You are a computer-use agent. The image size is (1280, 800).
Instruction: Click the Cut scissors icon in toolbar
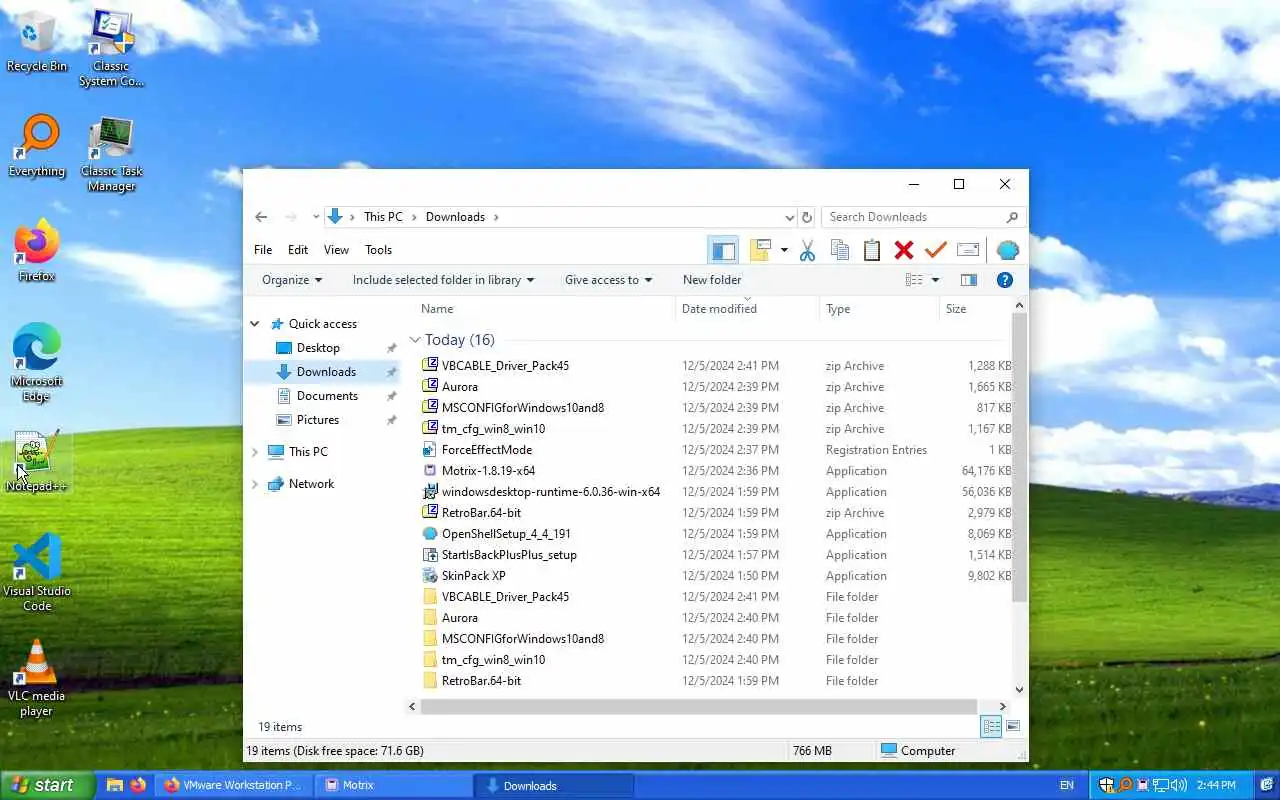(807, 250)
